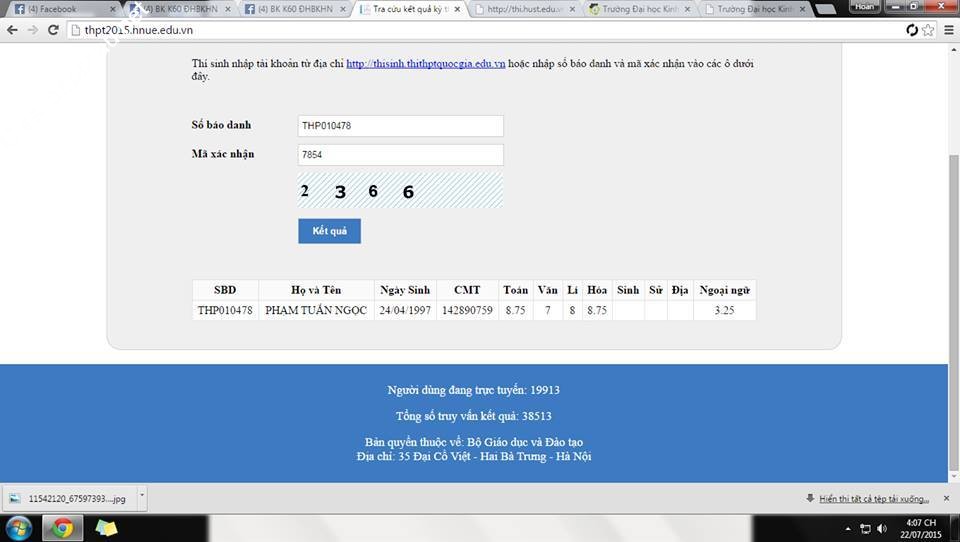The image size is (960, 542).
Task: Bookmark this page with the star icon
Action: tap(929, 30)
